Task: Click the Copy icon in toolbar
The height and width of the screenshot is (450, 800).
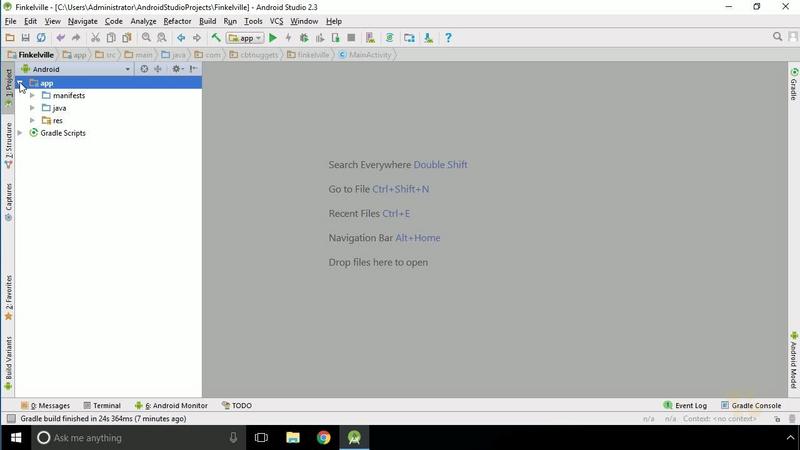Action: [111, 38]
